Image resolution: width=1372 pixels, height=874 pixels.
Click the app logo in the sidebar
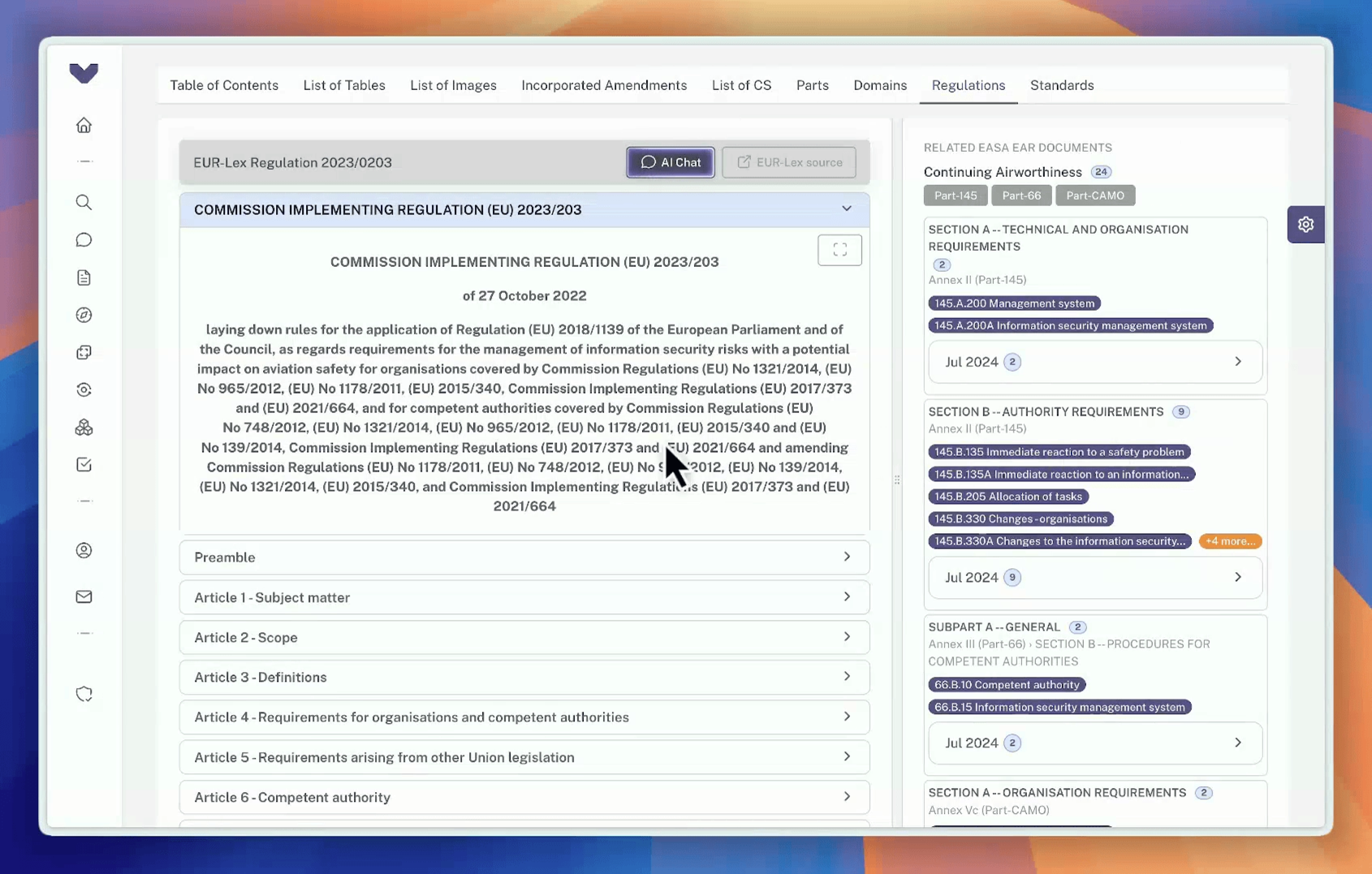[84, 73]
